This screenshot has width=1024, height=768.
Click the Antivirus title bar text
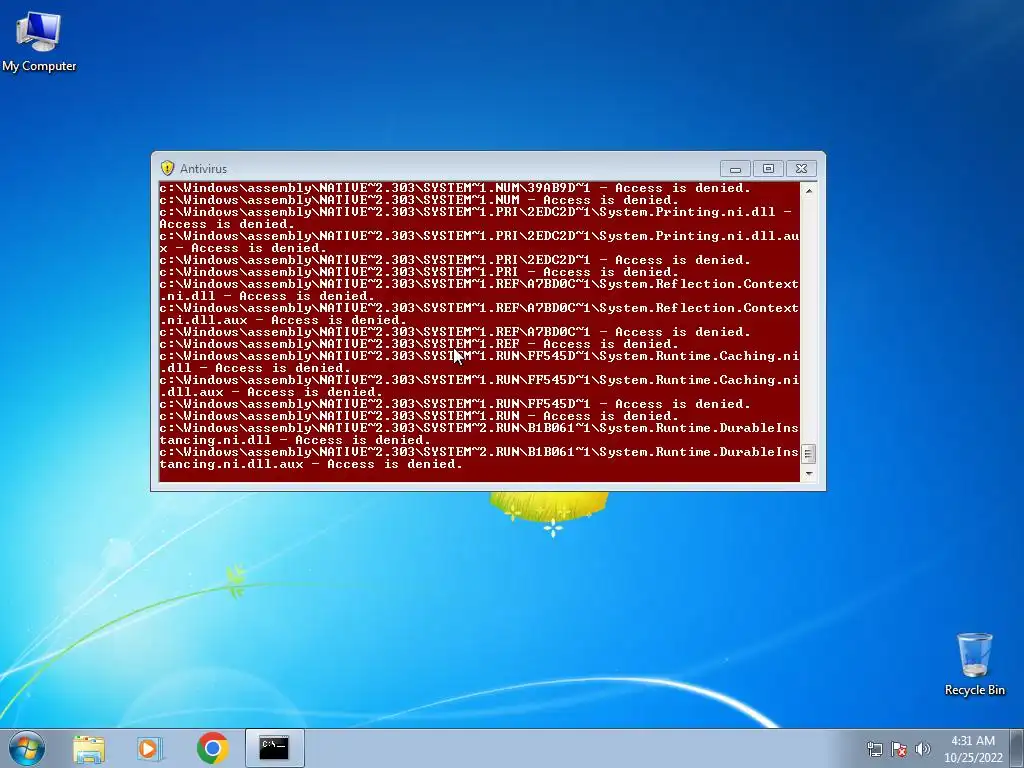[203, 168]
